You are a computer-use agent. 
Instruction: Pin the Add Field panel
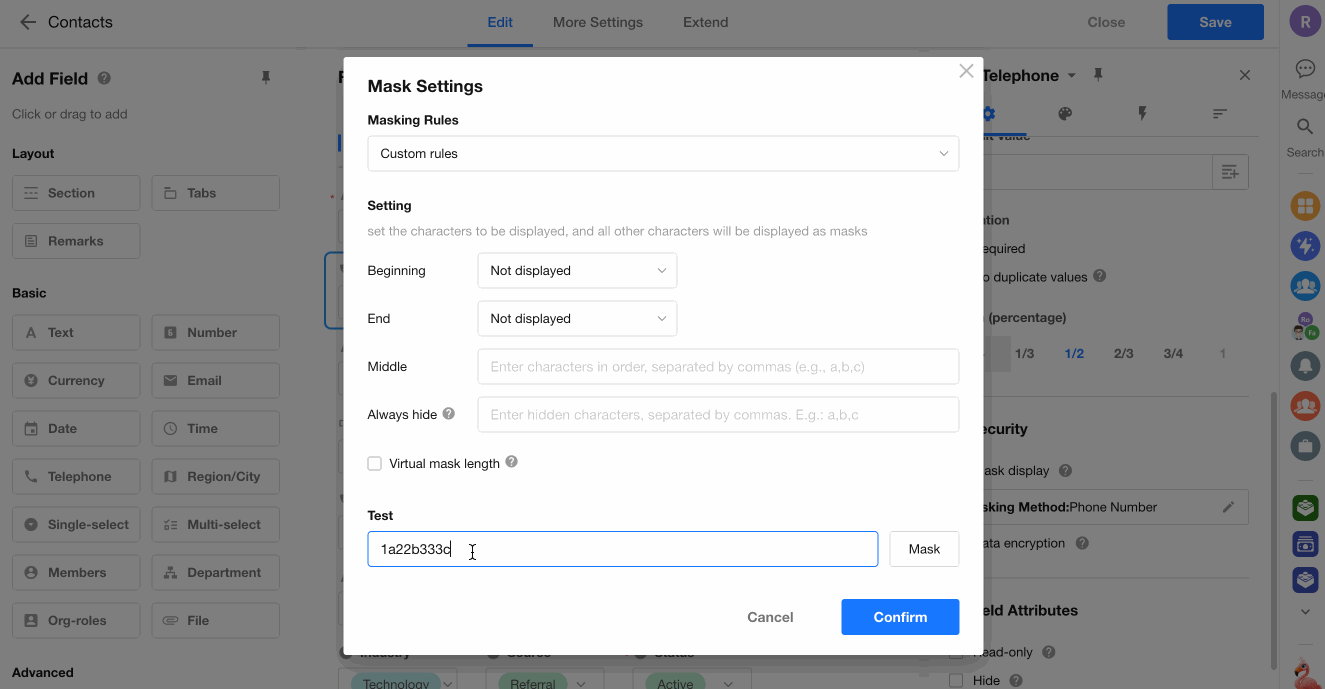point(266,78)
